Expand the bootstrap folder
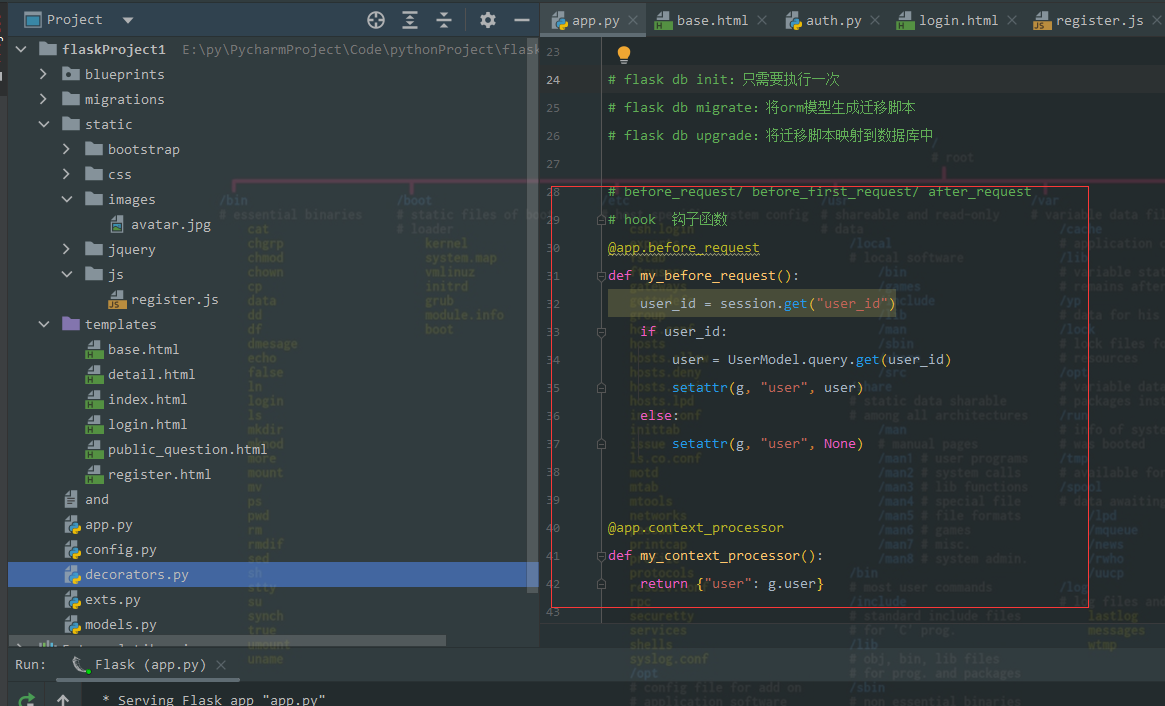Viewport: 1165px width, 706px height. 66,149
